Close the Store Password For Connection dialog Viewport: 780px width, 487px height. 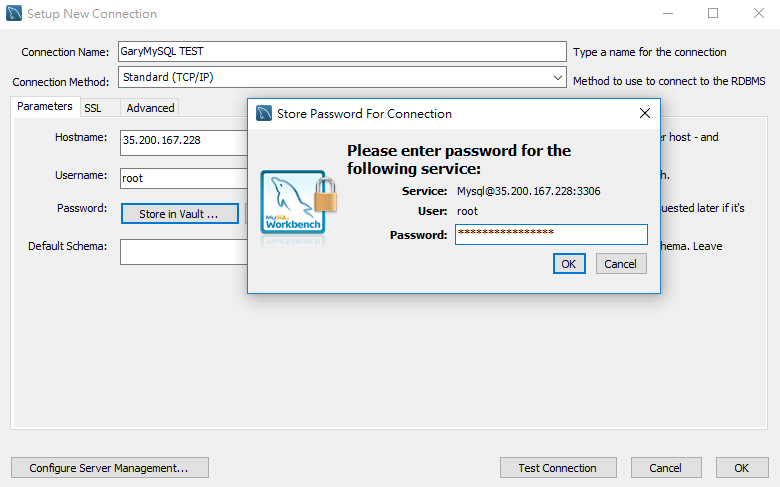(x=645, y=113)
